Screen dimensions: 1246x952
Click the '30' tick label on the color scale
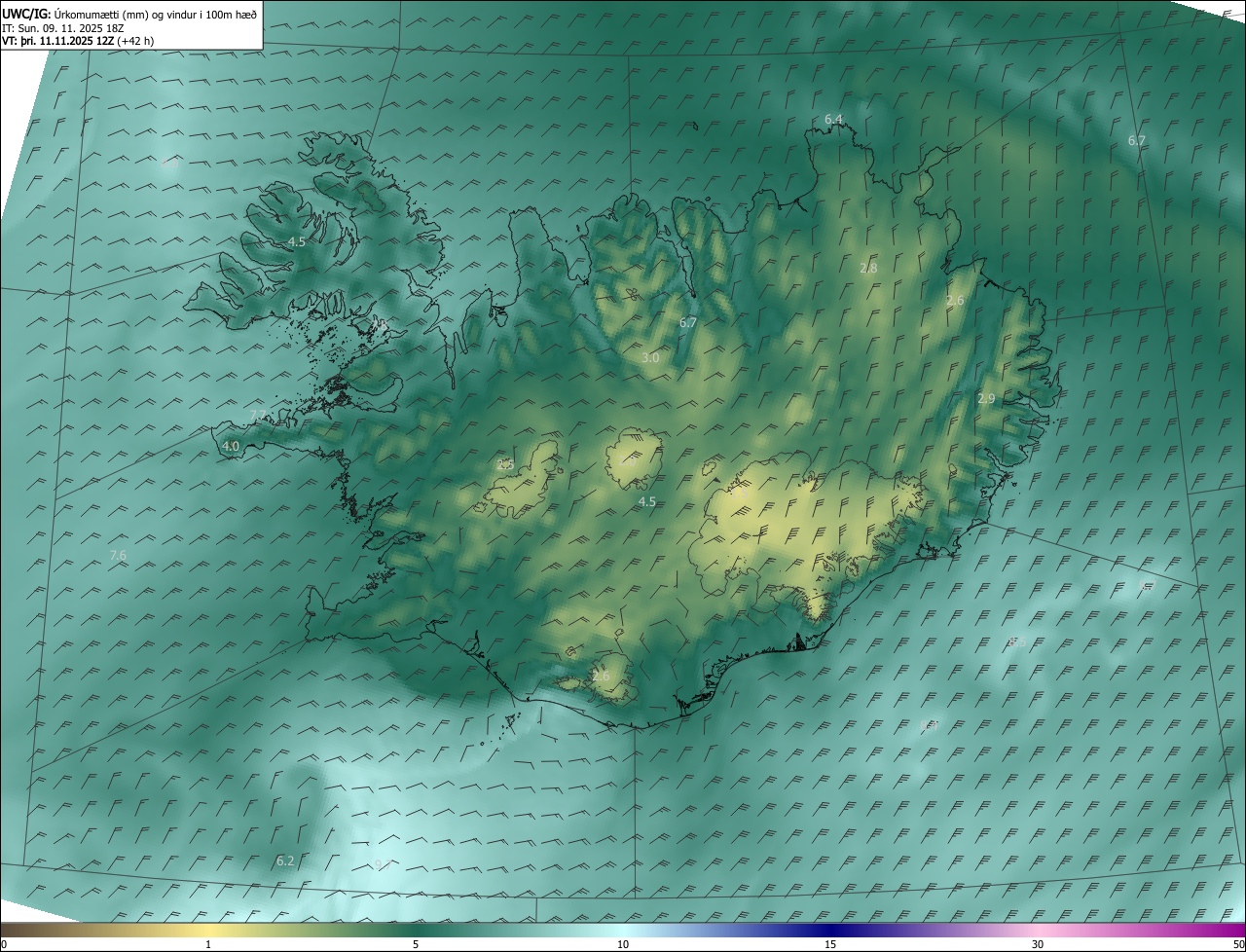[x=1038, y=944]
